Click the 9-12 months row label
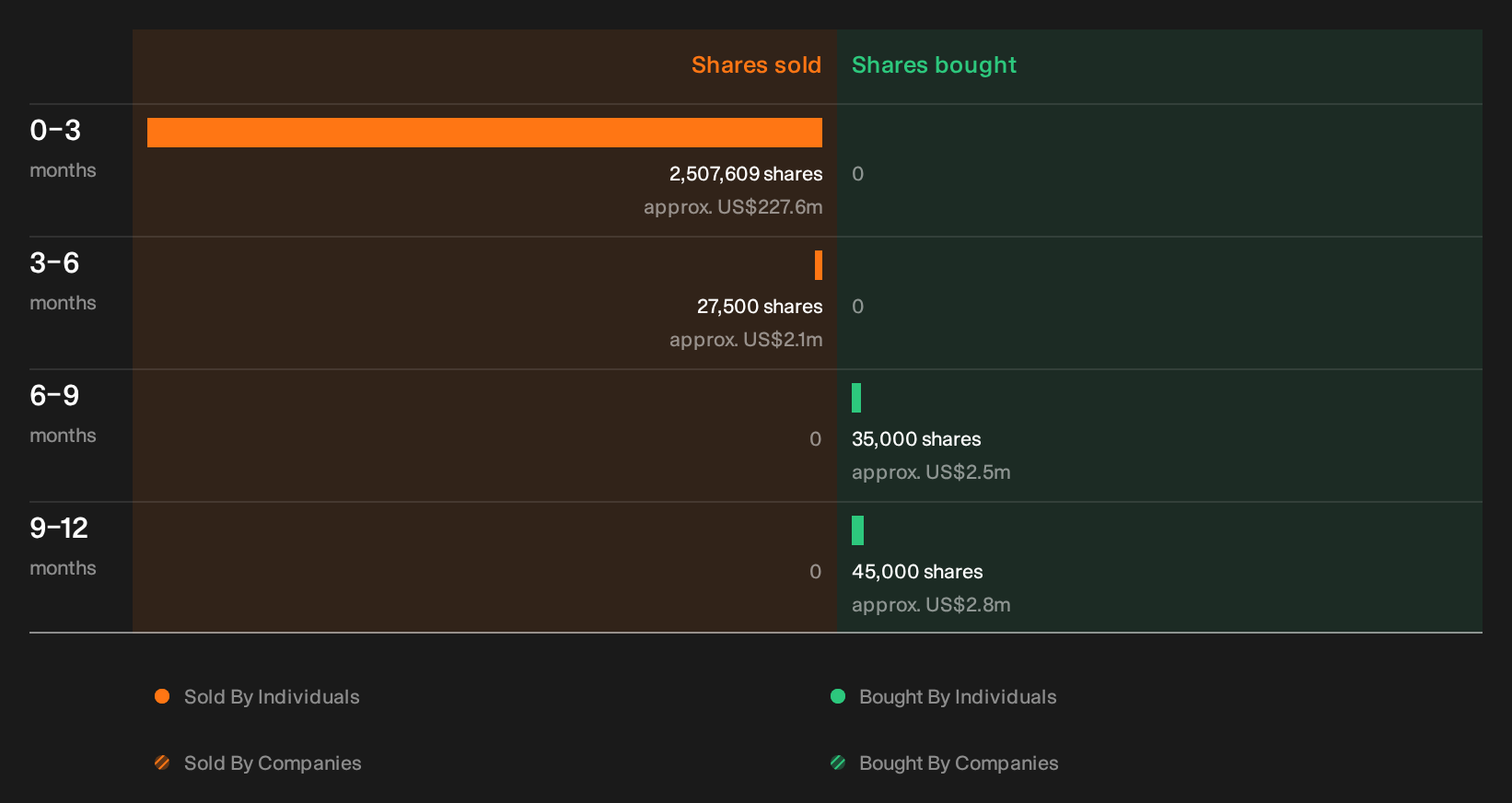 pyautogui.click(x=63, y=547)
